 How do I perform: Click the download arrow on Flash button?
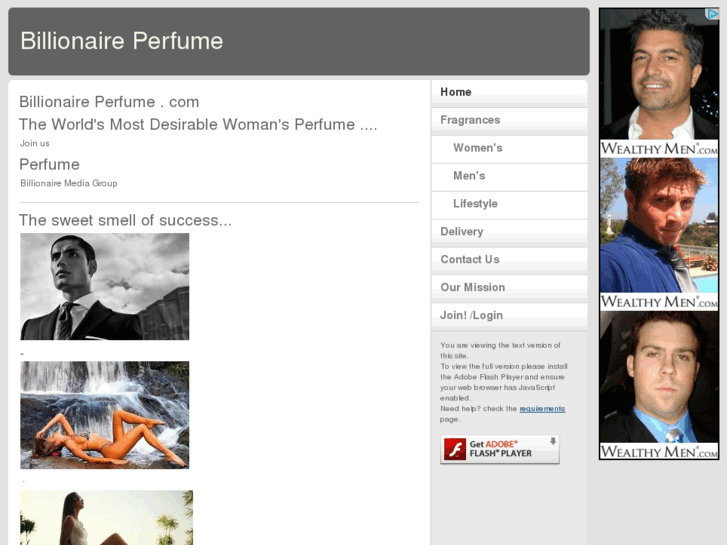tap(553, 441)
